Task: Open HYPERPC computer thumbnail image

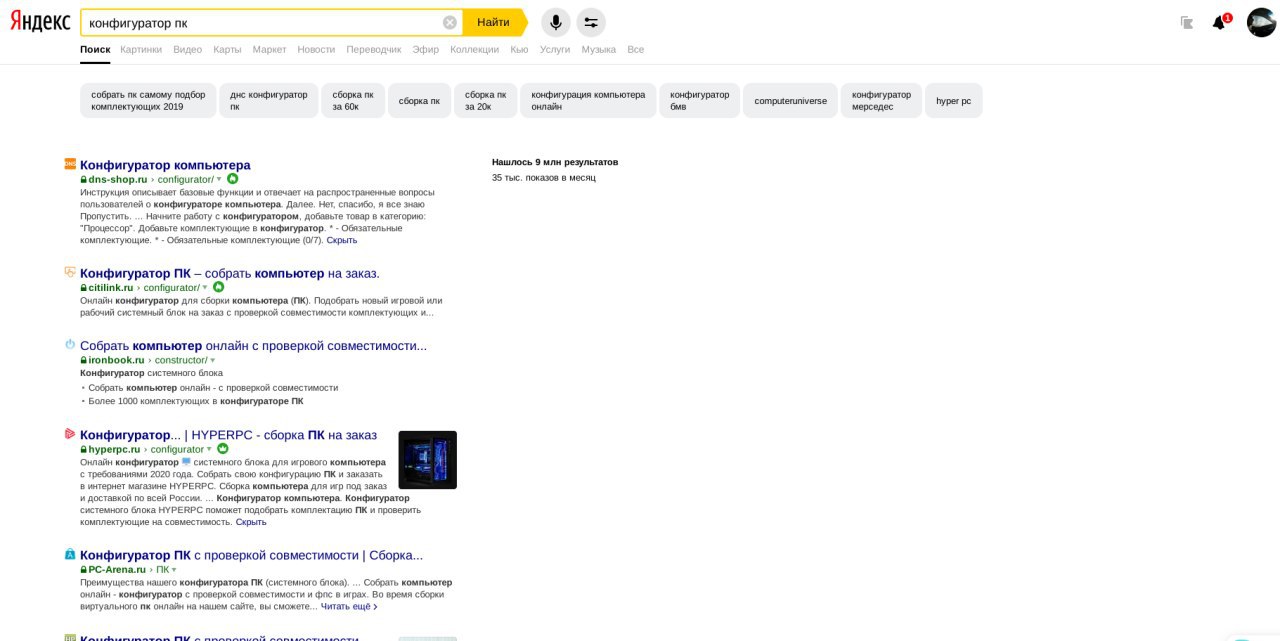Action: pyautogui.click(x=427, y=460)
